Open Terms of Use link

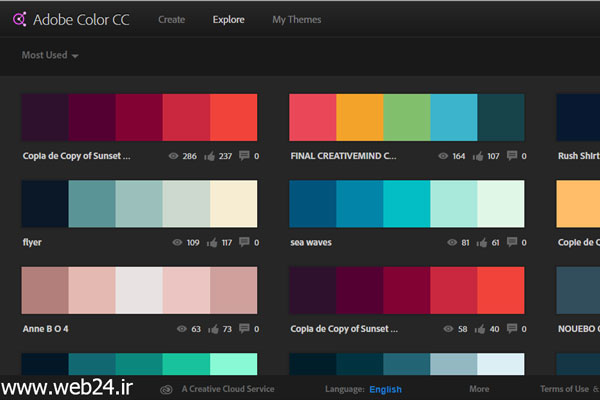click(564, 389)
